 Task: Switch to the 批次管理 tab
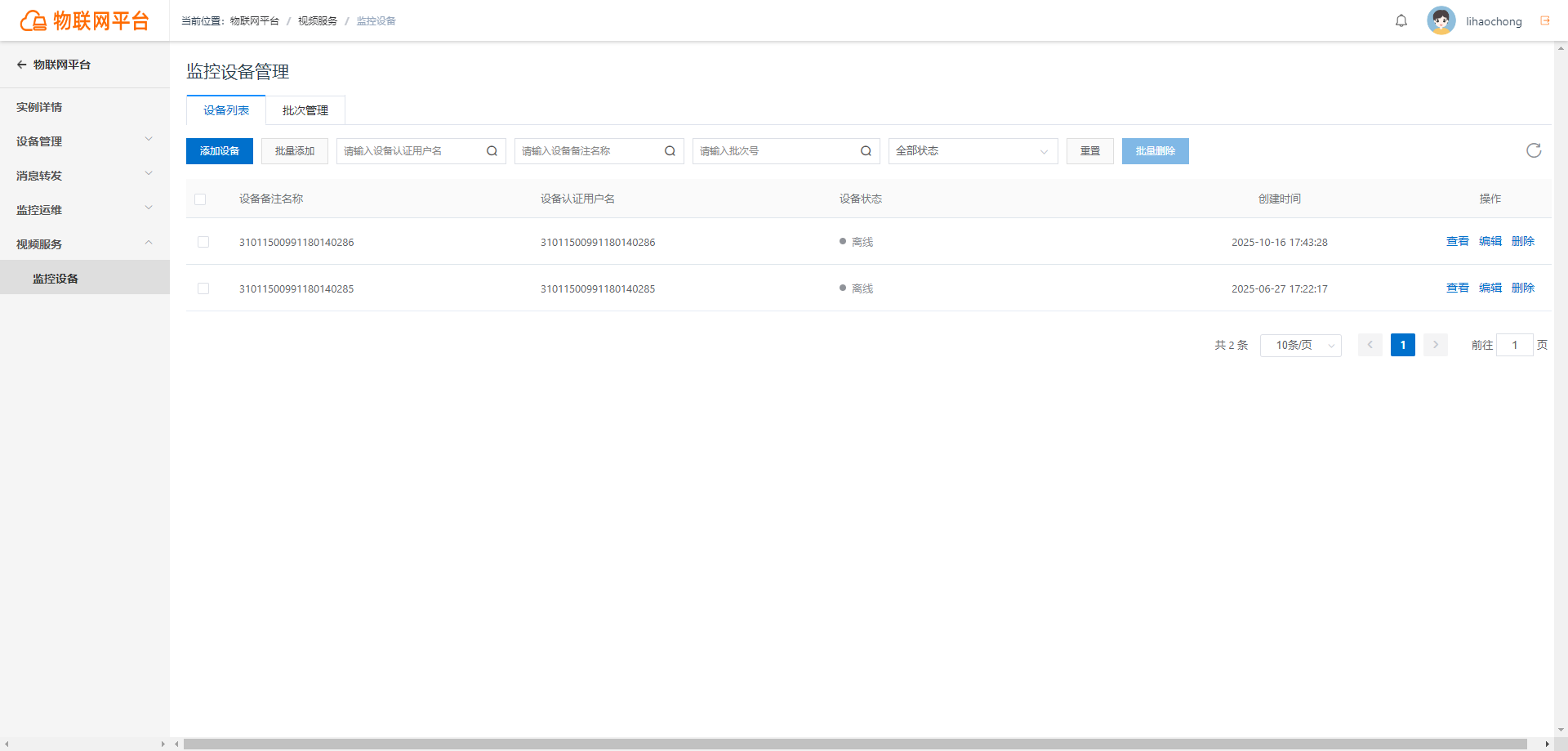tap(305, 110)
